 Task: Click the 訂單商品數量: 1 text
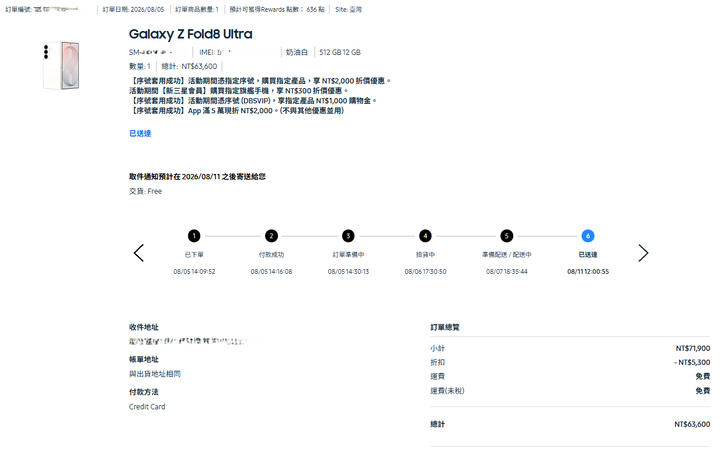[197, 9]
